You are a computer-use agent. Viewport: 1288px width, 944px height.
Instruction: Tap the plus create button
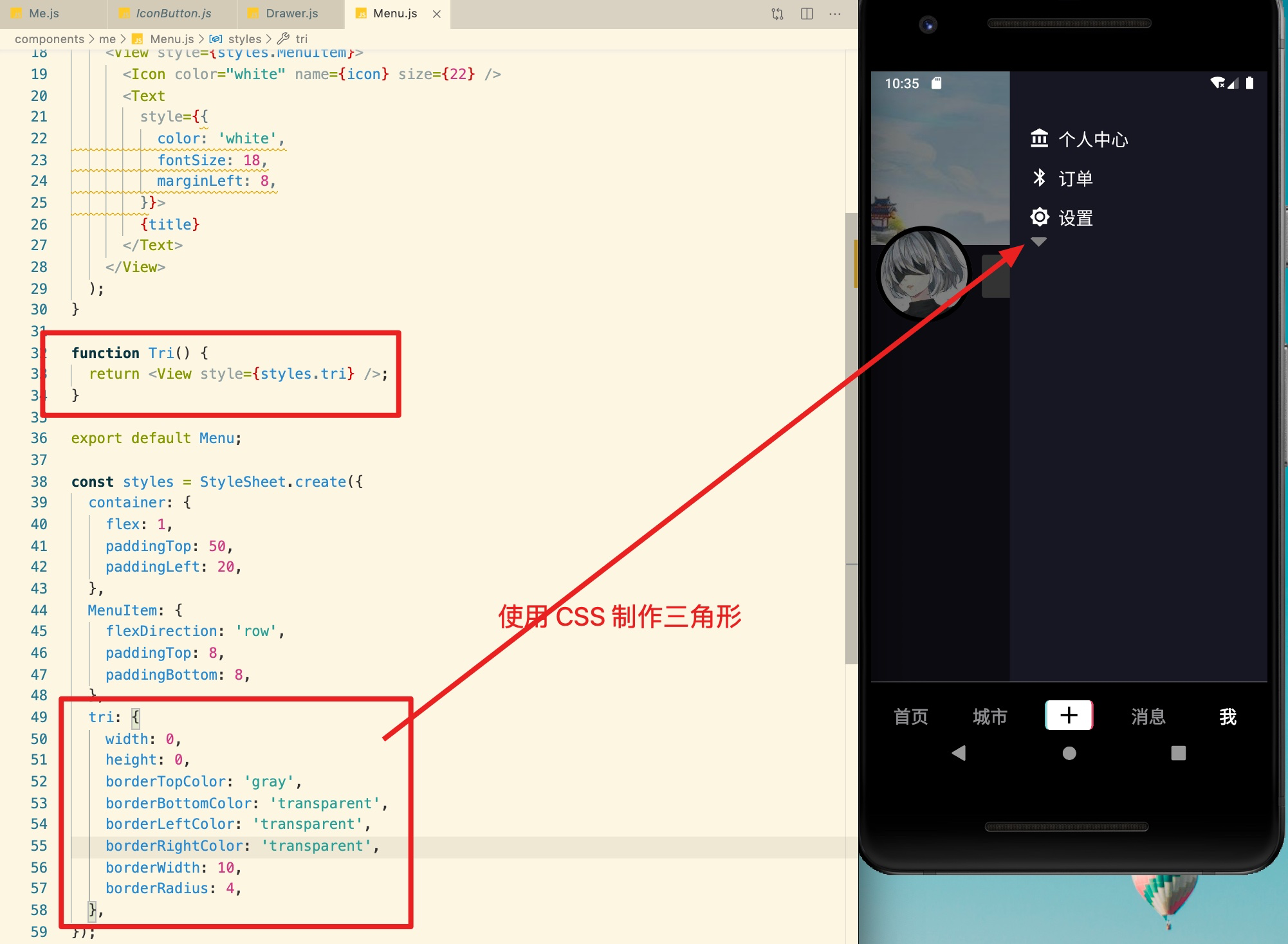tap(1069, 715)
